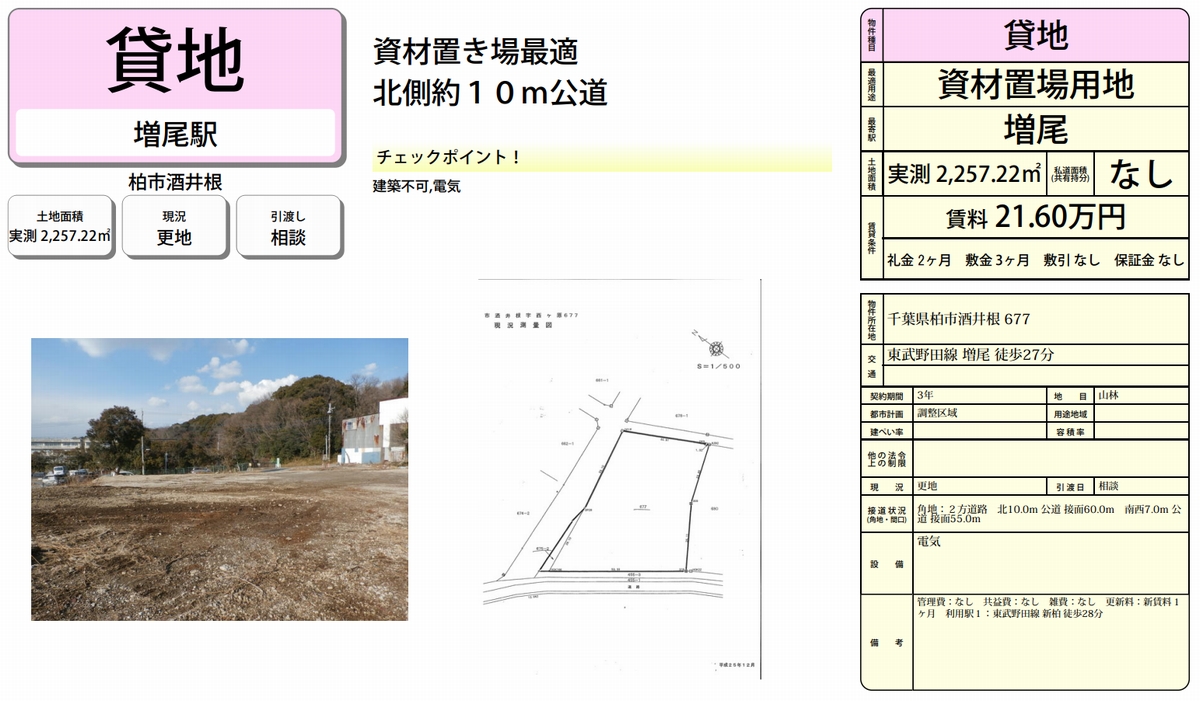Select the 物件所在地 label
The image size is (1200, 701).
pyautogui.click(x=872, y=320)
